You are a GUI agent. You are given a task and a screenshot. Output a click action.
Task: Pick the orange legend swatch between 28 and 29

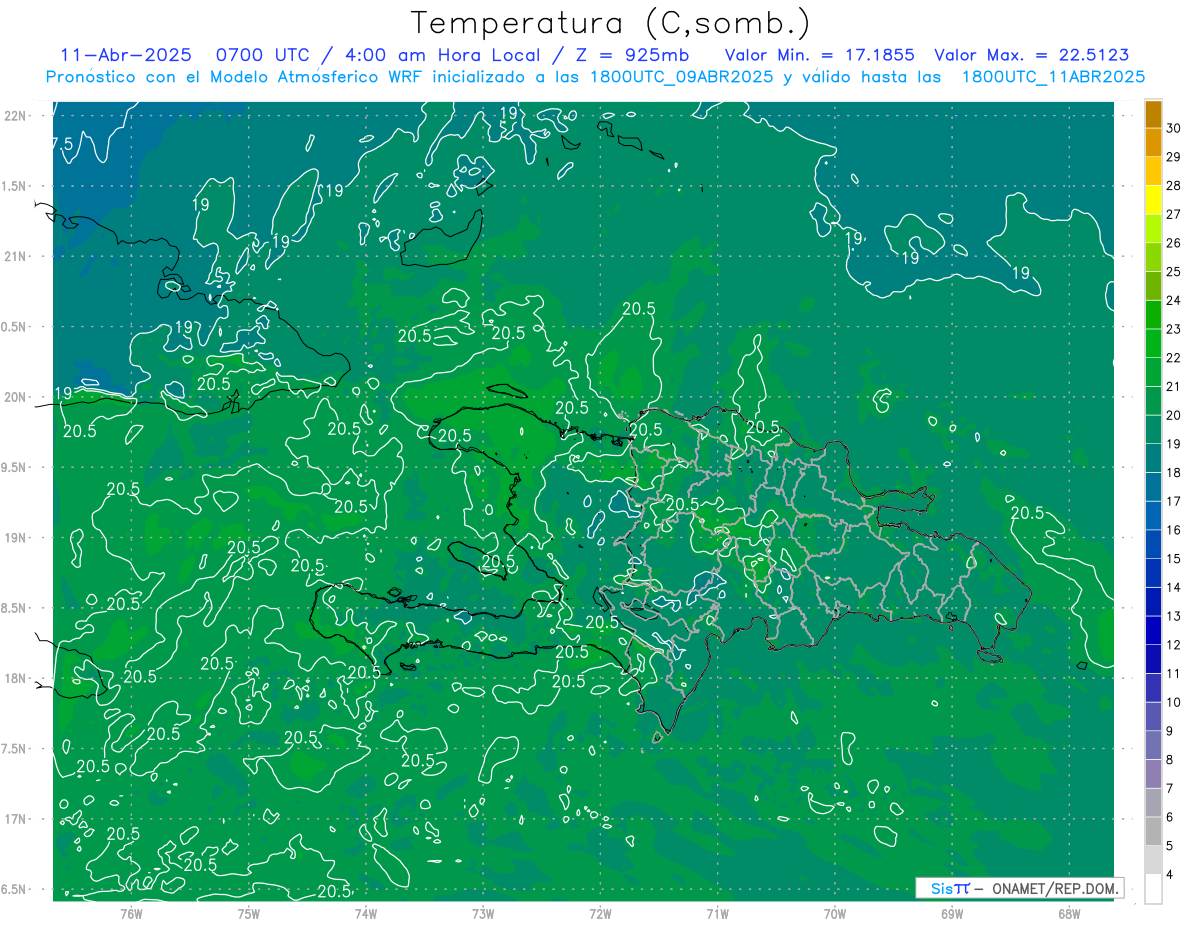click(1153, 171)
